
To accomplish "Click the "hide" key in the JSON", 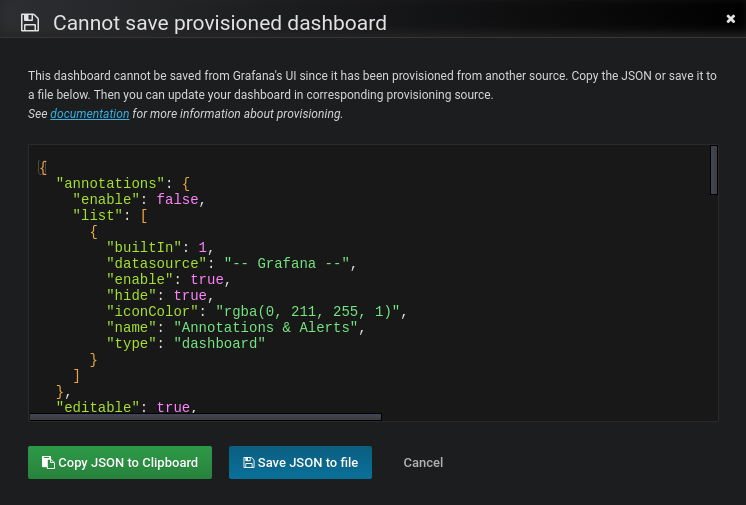I will click(x=131, y=296).
